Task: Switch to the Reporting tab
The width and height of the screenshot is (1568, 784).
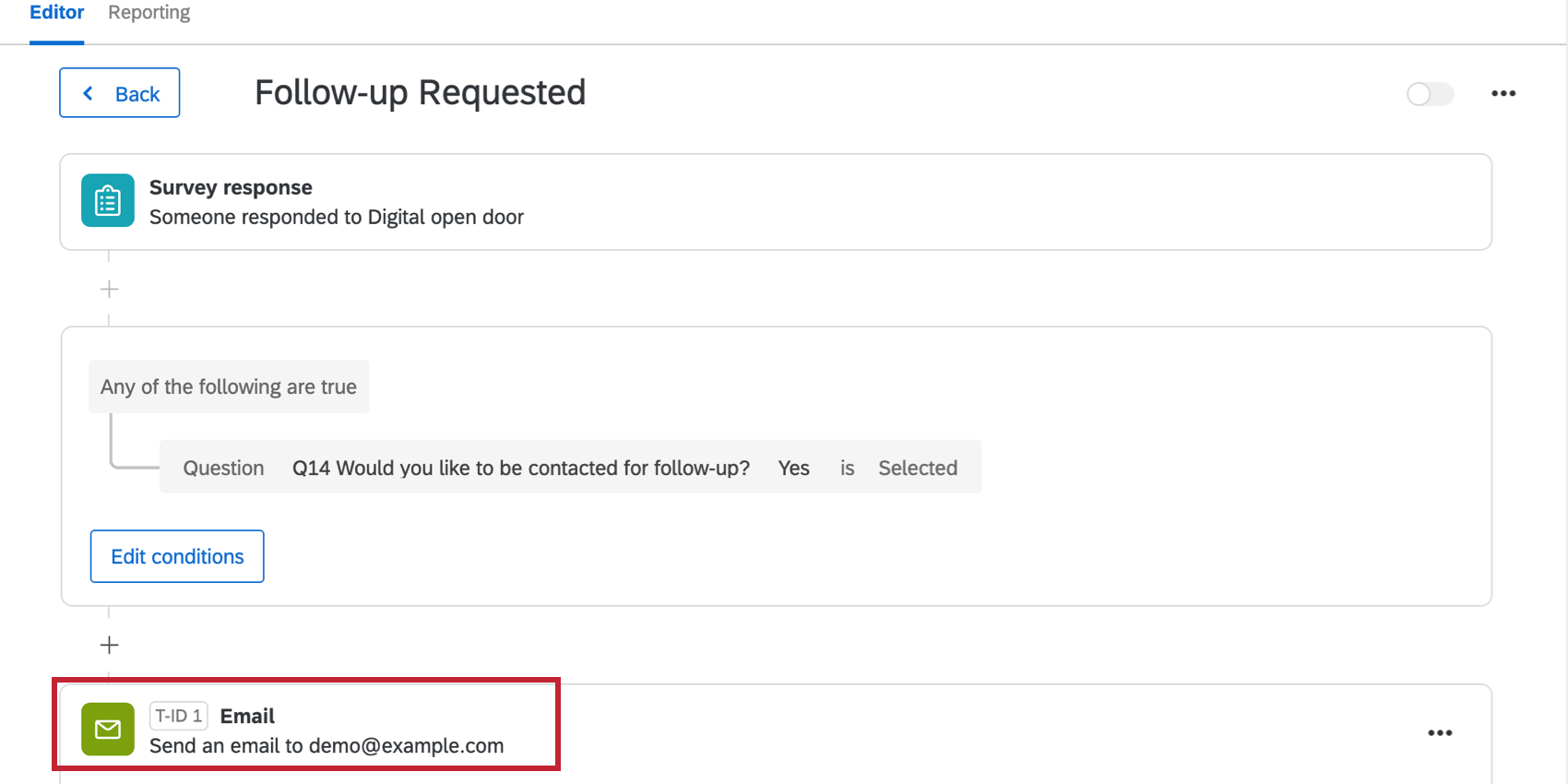Action: [148, 13]
